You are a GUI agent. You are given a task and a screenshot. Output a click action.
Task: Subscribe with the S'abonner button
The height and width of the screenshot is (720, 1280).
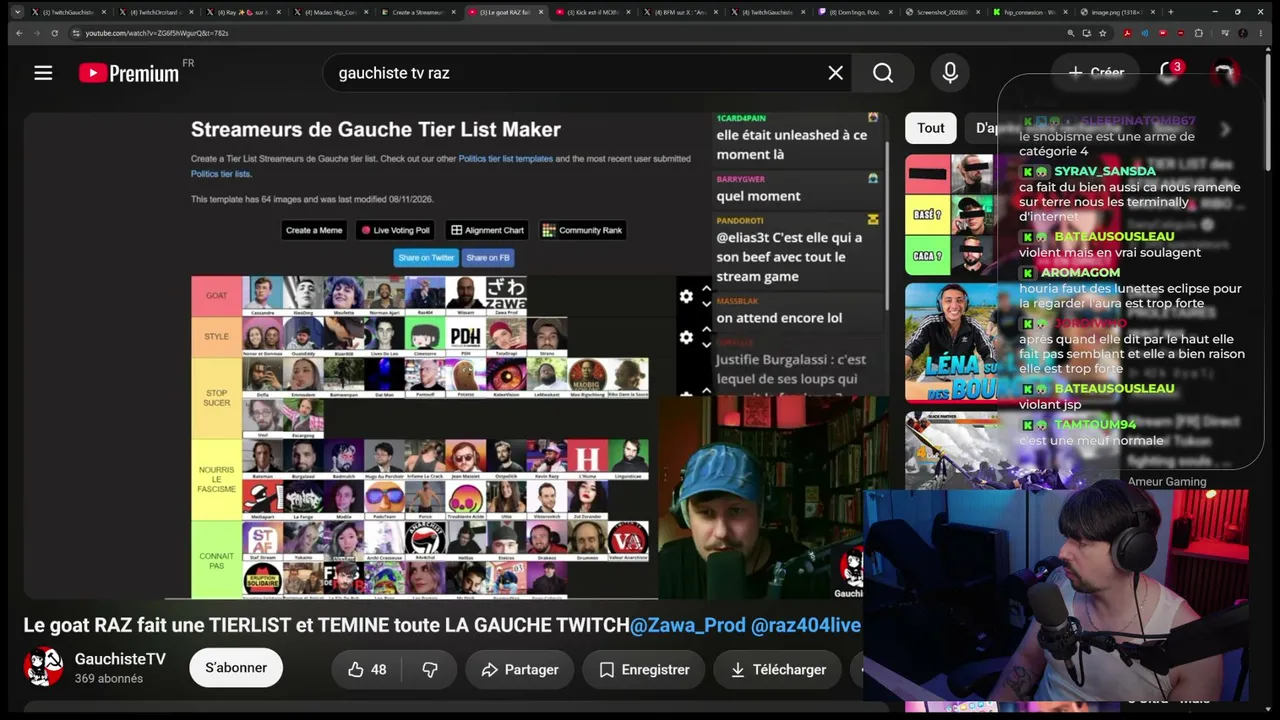pos(236,668)
